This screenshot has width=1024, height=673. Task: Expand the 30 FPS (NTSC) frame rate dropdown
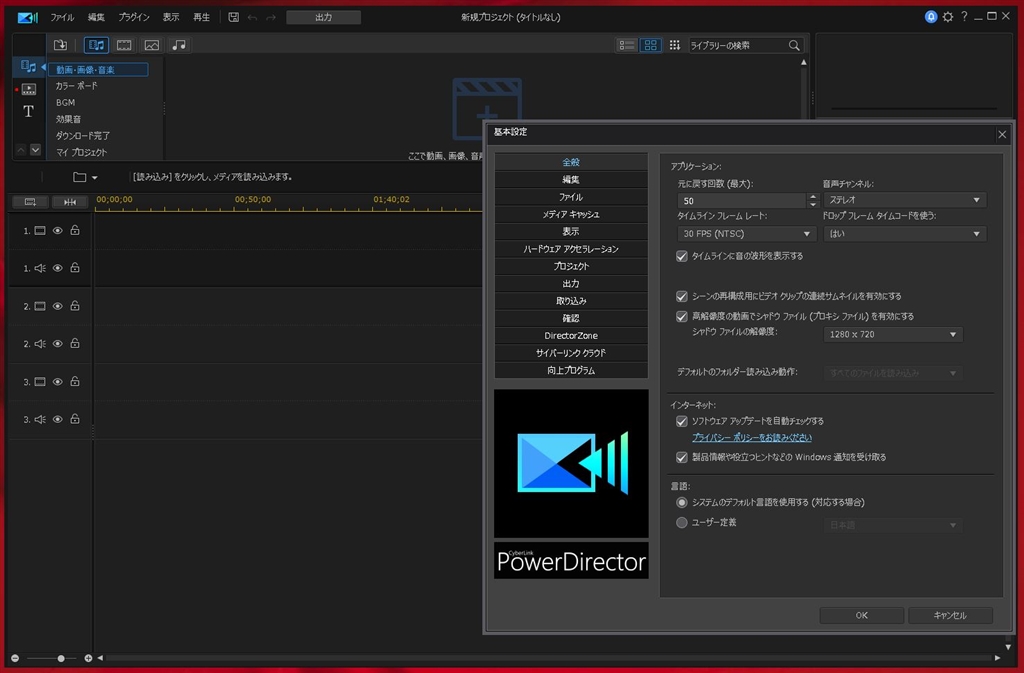click(746, 234)
